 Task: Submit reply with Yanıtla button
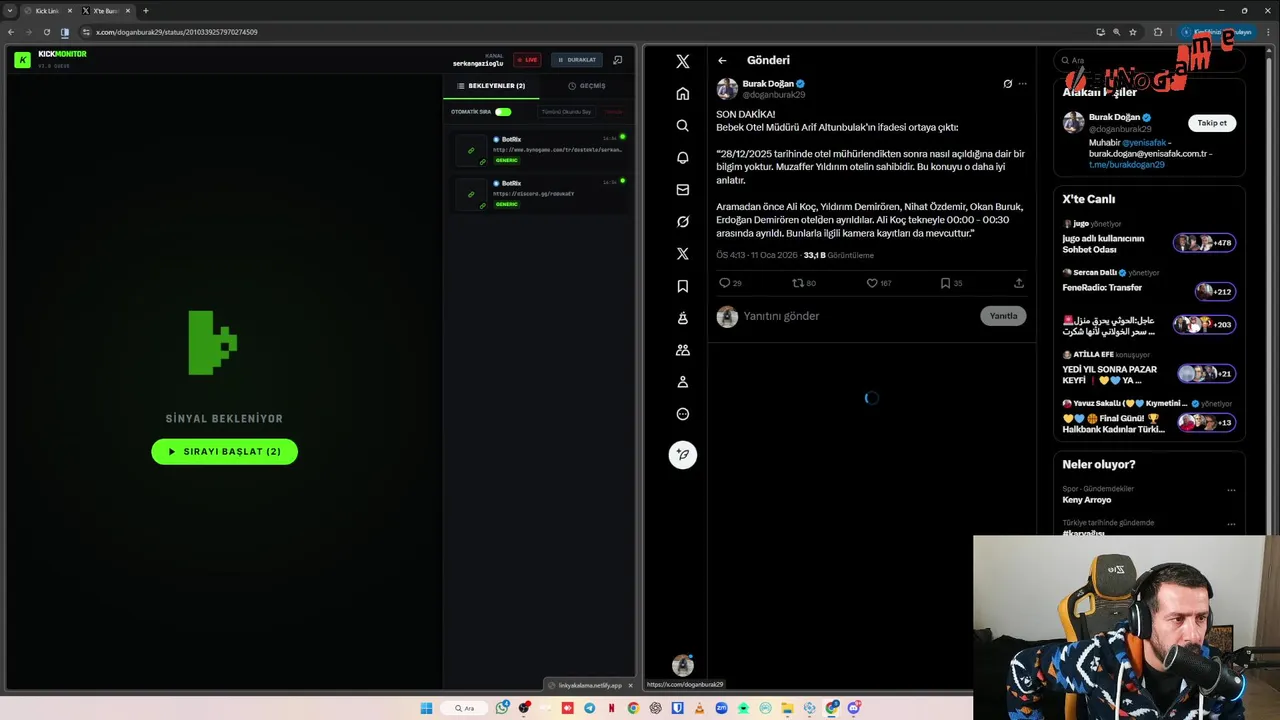click(1003, 316)
